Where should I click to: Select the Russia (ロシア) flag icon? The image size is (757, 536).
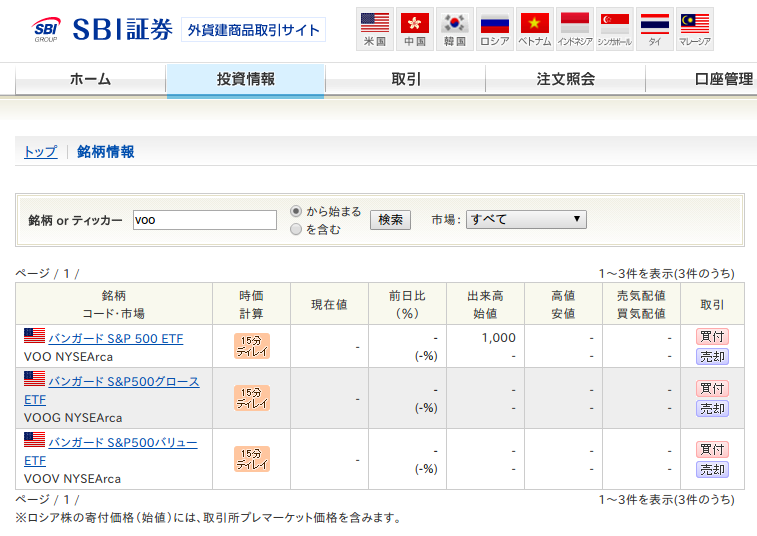coord(495,29)
